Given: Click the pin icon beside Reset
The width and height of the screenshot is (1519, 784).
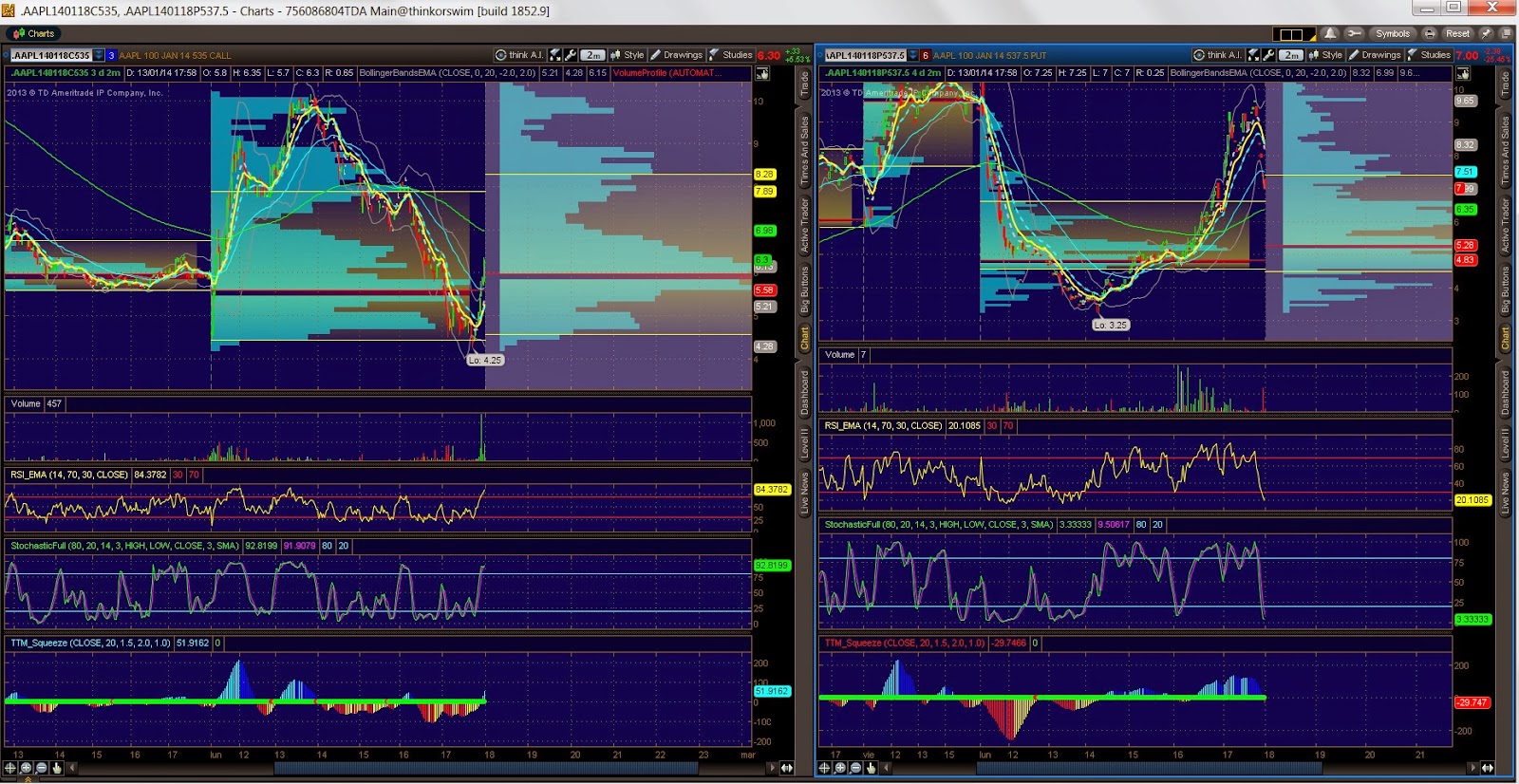Looking at the screenshot, I should tap(1486, 33).
